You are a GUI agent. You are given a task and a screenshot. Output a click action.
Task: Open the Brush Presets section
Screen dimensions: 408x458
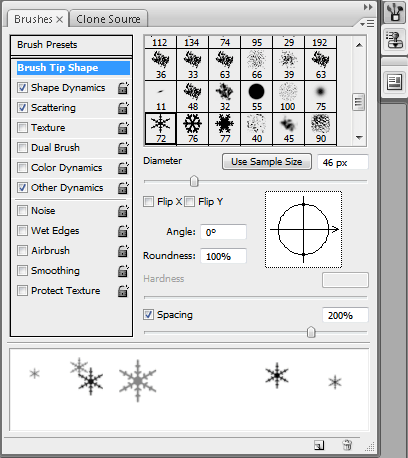click(71, 45)
